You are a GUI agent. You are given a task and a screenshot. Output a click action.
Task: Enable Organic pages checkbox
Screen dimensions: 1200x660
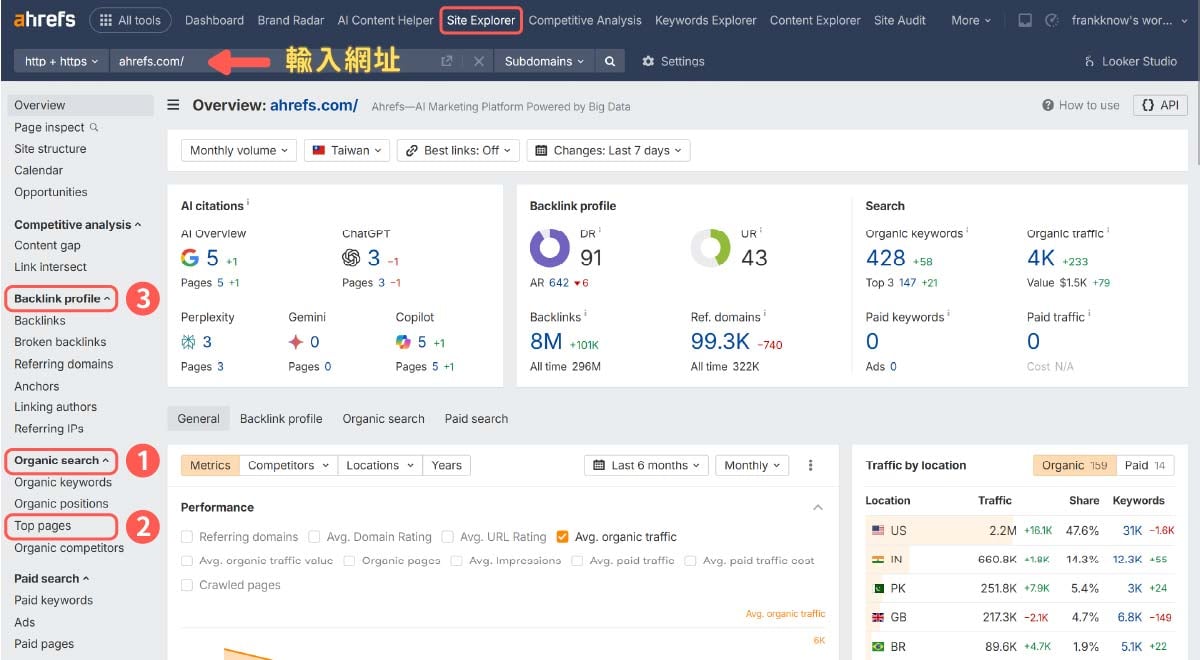pos(350,561)
